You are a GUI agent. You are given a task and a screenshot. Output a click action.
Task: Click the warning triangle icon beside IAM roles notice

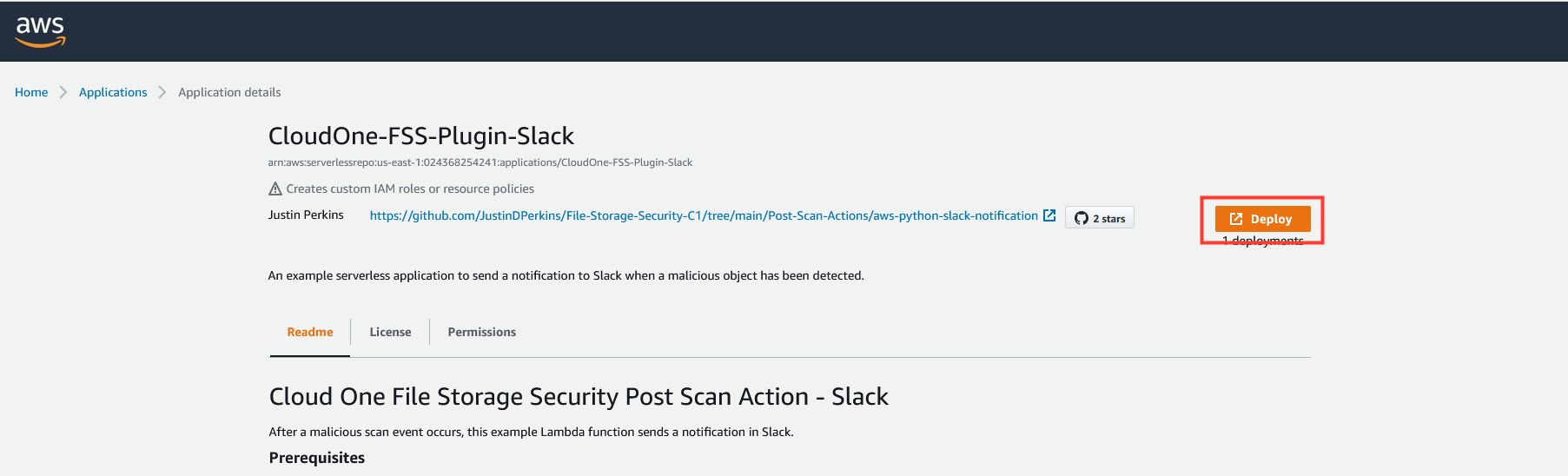pyautogui.click(x=275, y=188)
